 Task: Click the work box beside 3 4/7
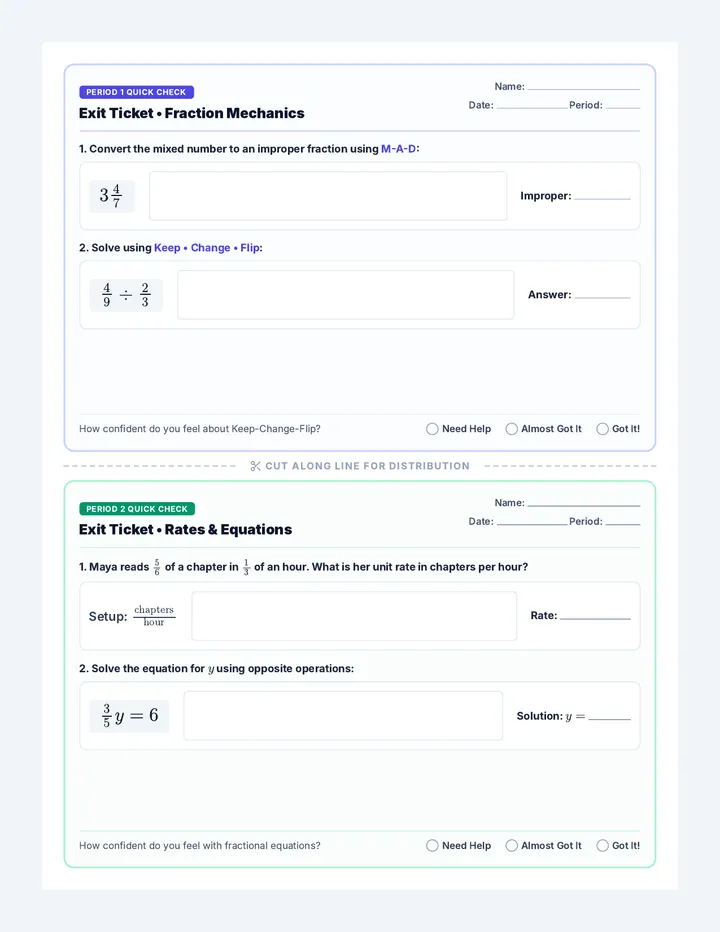tap(328, 196)
